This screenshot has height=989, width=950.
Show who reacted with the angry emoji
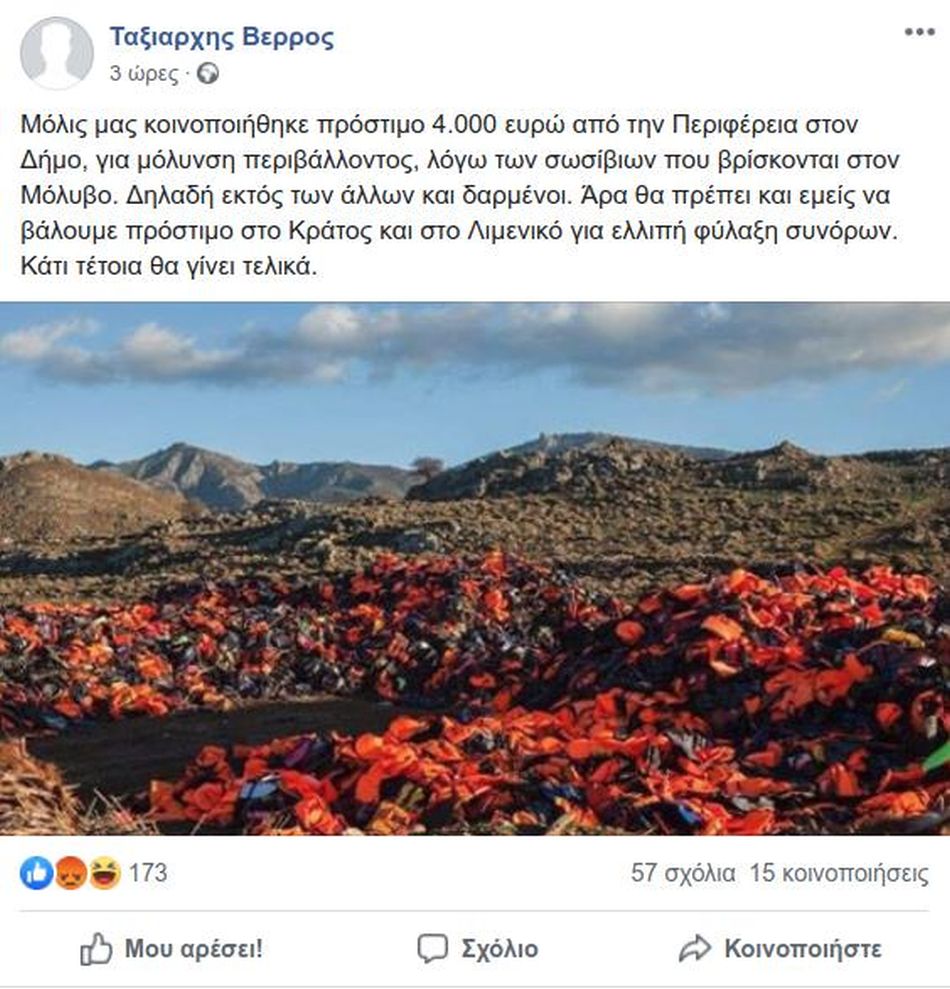71,874
